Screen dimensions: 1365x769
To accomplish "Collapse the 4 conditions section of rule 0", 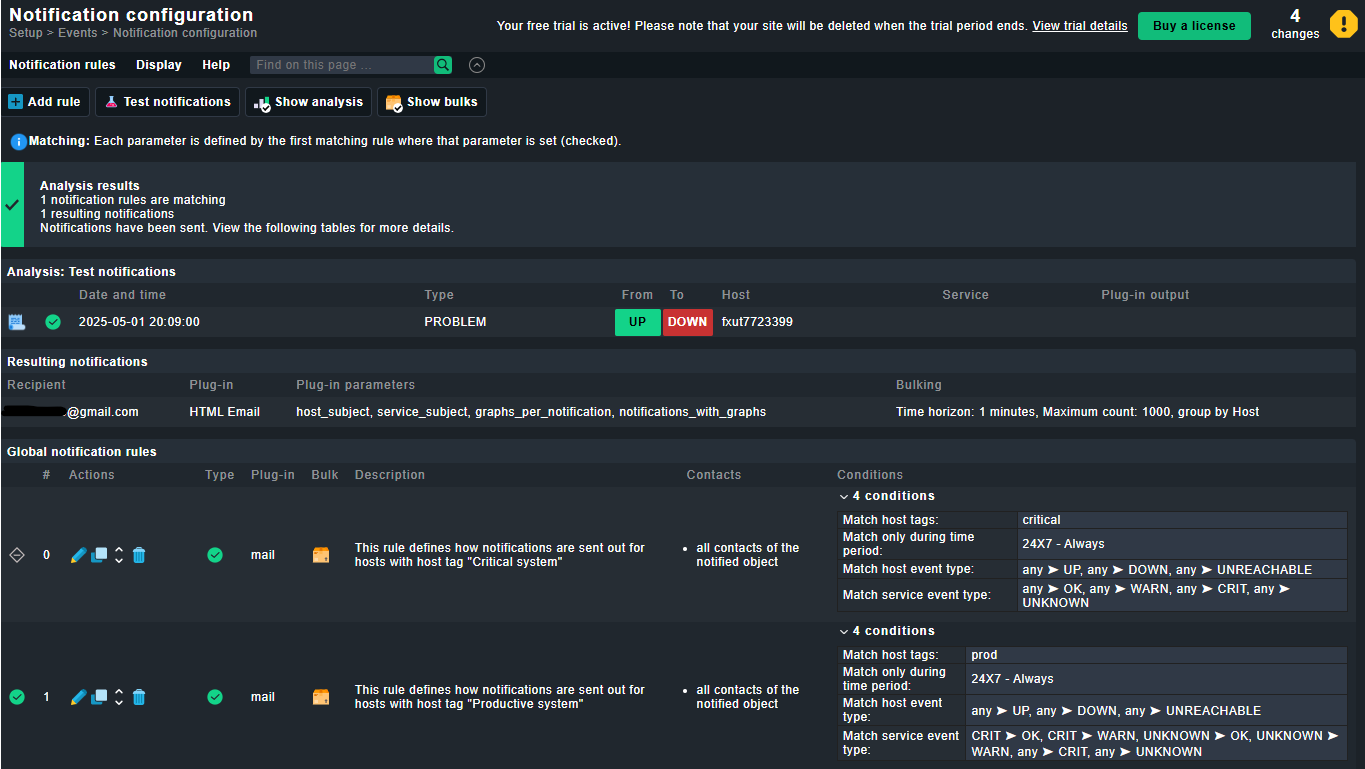I will (844, 496).
